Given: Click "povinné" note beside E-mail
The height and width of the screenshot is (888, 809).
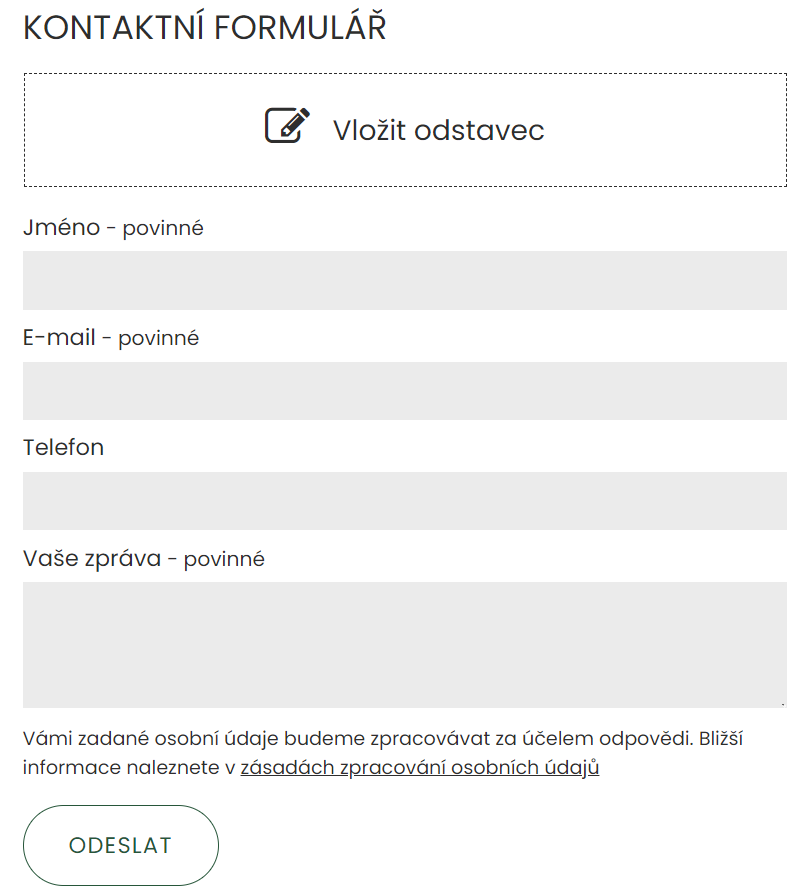Looking at the screenshot, I should 159,338.
